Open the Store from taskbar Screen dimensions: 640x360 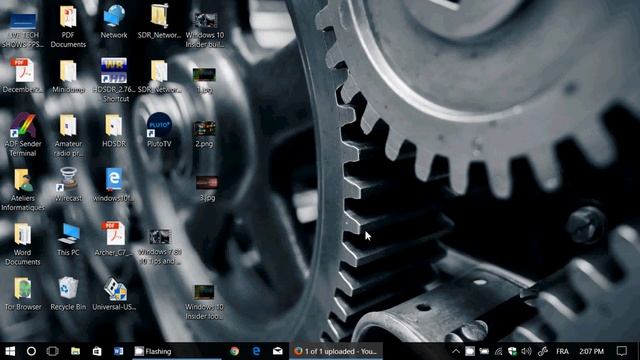click(97, 351)
